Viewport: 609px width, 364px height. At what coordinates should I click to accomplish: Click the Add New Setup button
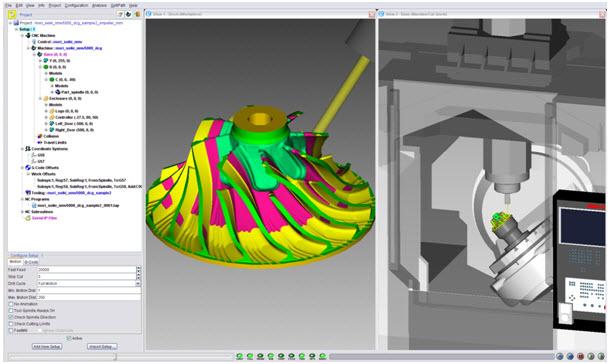click(47, 347)
